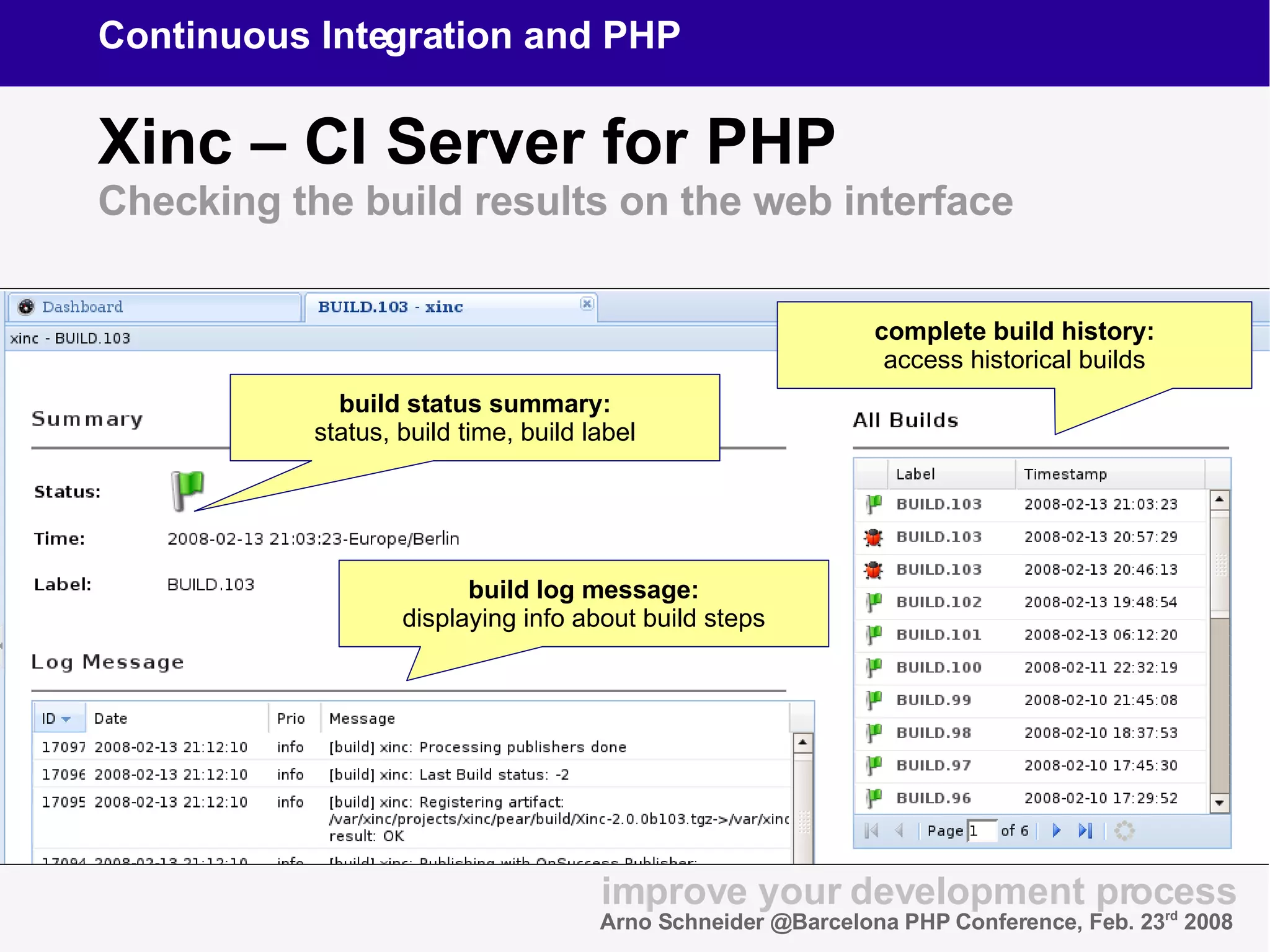
Task: Click the page number input field
Action: tap(982, 830)
